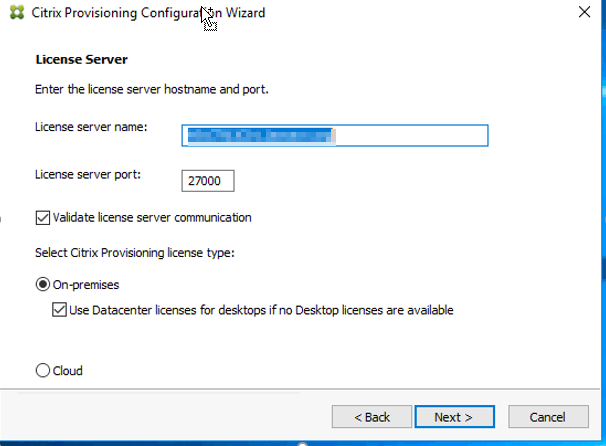Cancel the configuration wizard
The width and height of the screenshot is (606, 446).
[x=548, y=417]
